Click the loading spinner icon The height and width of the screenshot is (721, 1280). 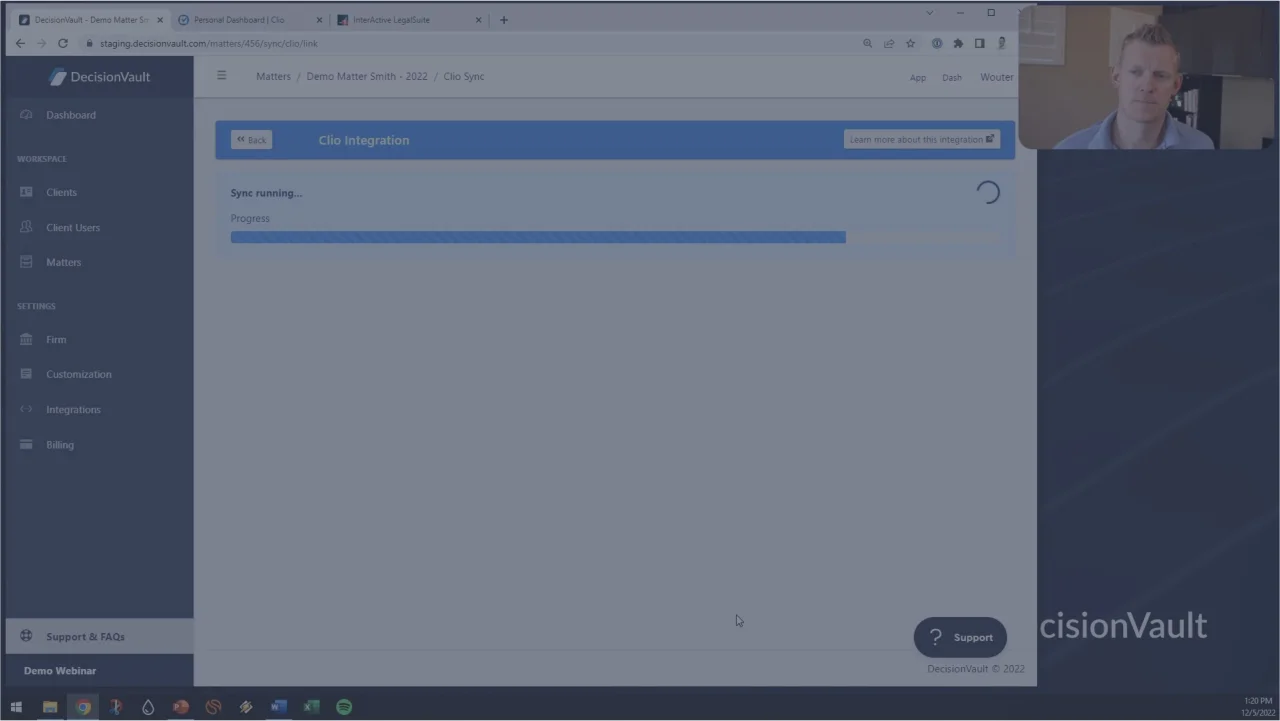point(988,193)
